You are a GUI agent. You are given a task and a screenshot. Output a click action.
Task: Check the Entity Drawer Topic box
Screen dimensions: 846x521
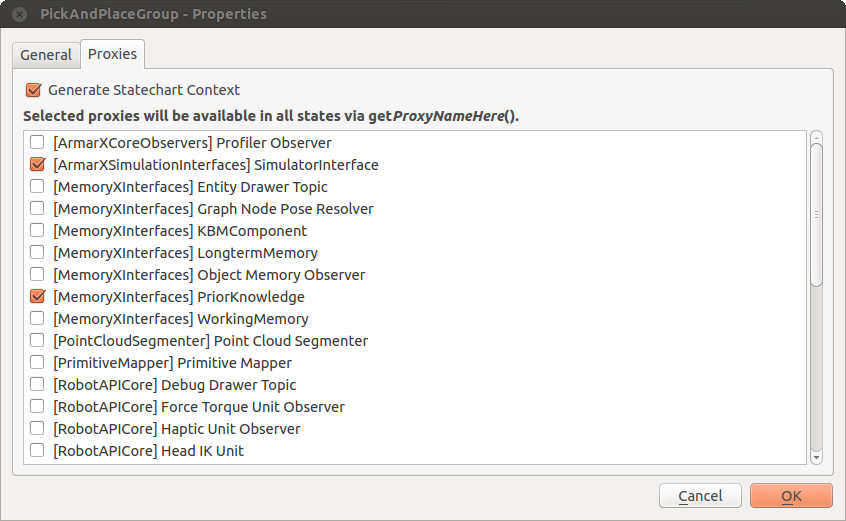[37, 187]
